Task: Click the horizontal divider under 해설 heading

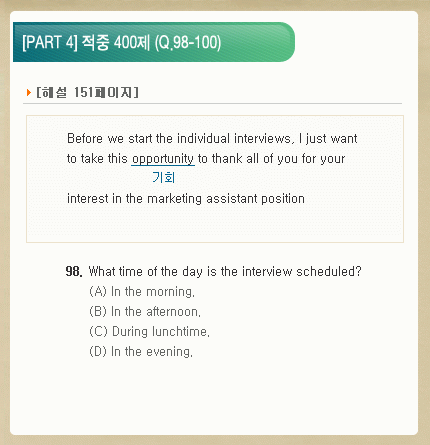Action: tap(212, 104)
